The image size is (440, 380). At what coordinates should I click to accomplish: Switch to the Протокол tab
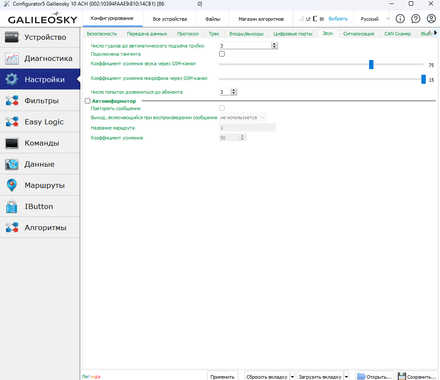[x=188, y=34]
